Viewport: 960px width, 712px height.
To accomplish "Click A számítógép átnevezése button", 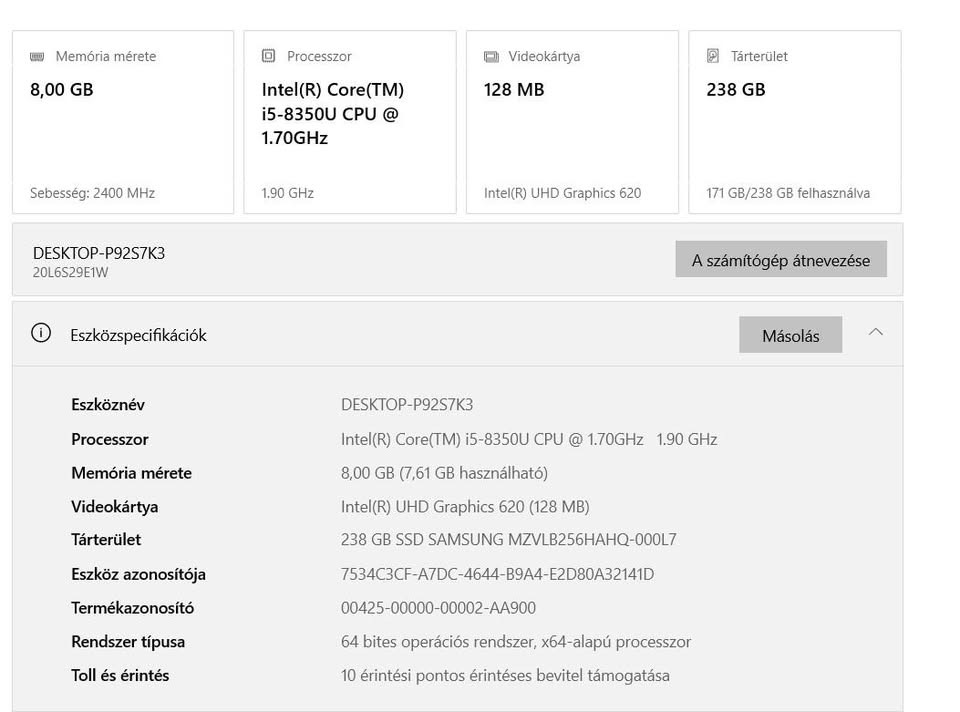I will (781, 260).
